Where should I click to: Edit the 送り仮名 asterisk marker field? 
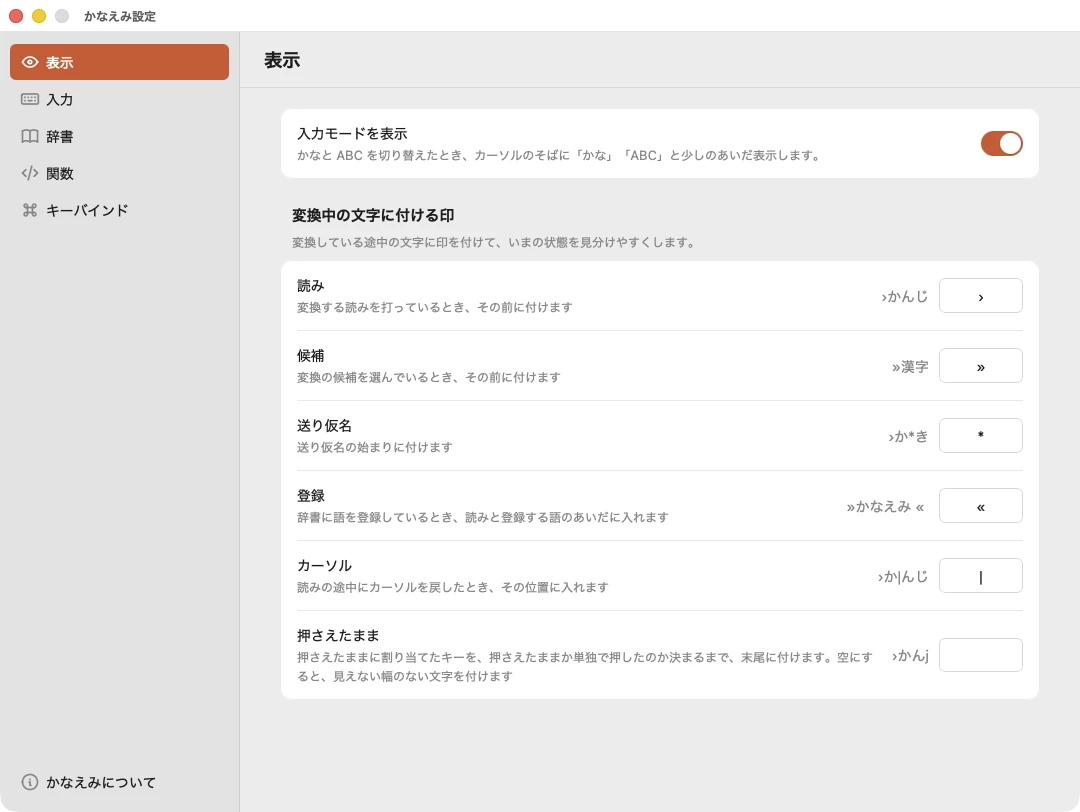point(980,435)
